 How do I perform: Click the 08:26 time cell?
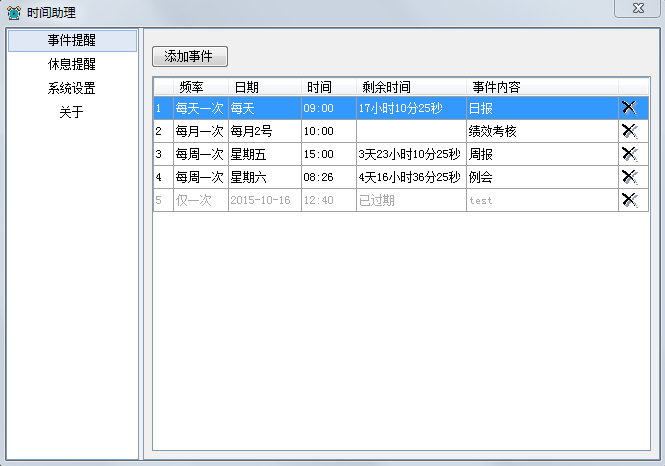tap(329, 177)
